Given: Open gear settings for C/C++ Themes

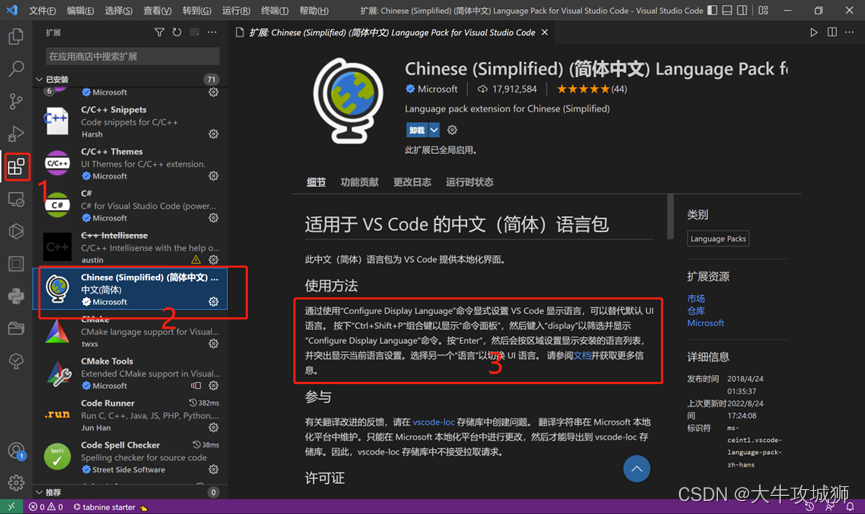Looking at the screenshot, I should (213, 176).
